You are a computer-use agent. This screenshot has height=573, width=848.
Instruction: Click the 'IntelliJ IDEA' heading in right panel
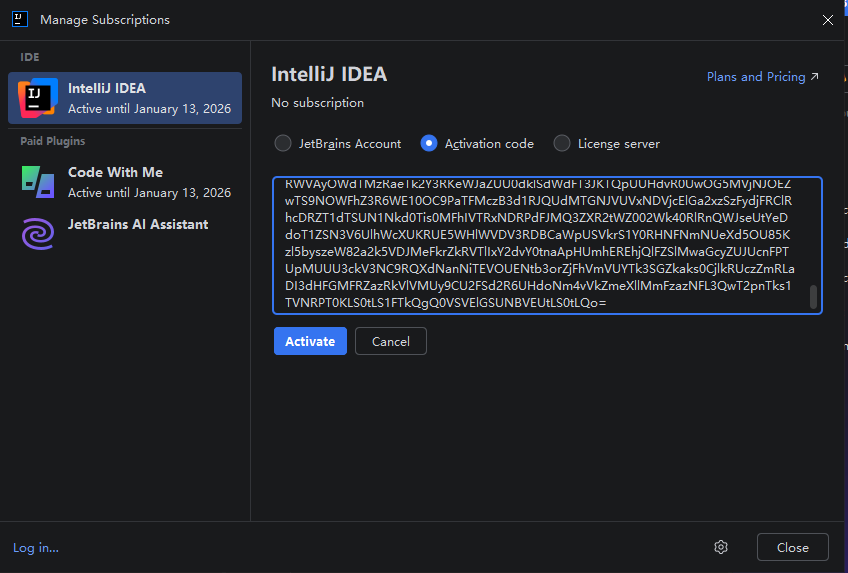329,74
